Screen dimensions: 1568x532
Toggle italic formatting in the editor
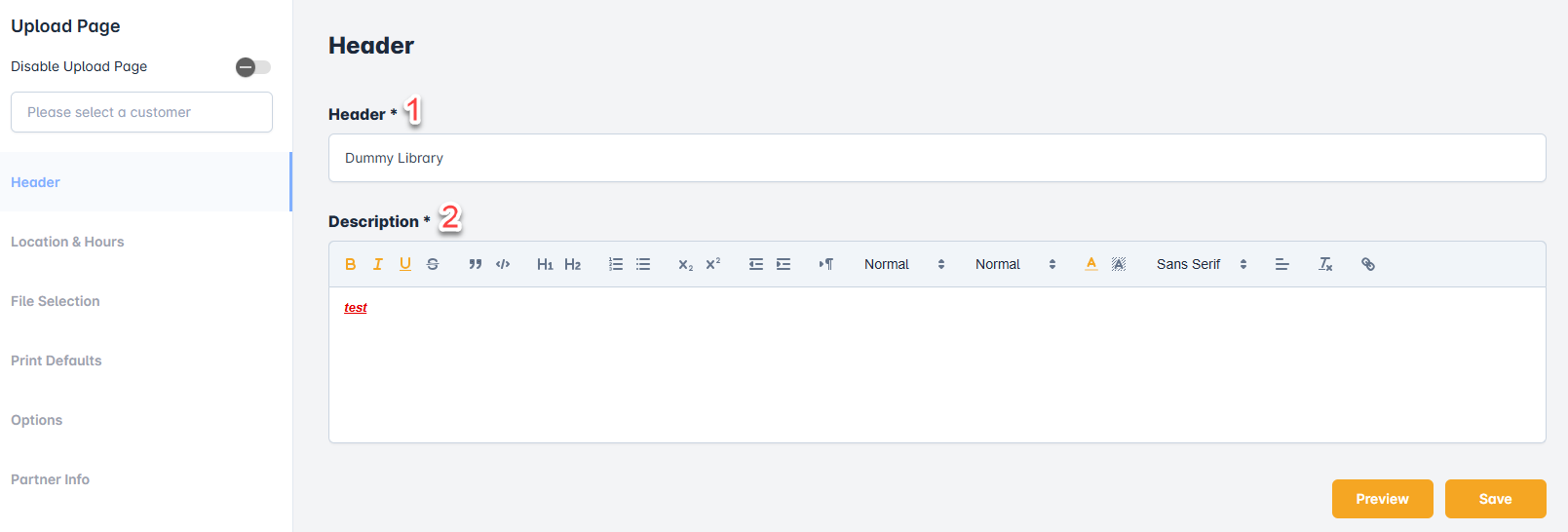click(x=378, y=264)
